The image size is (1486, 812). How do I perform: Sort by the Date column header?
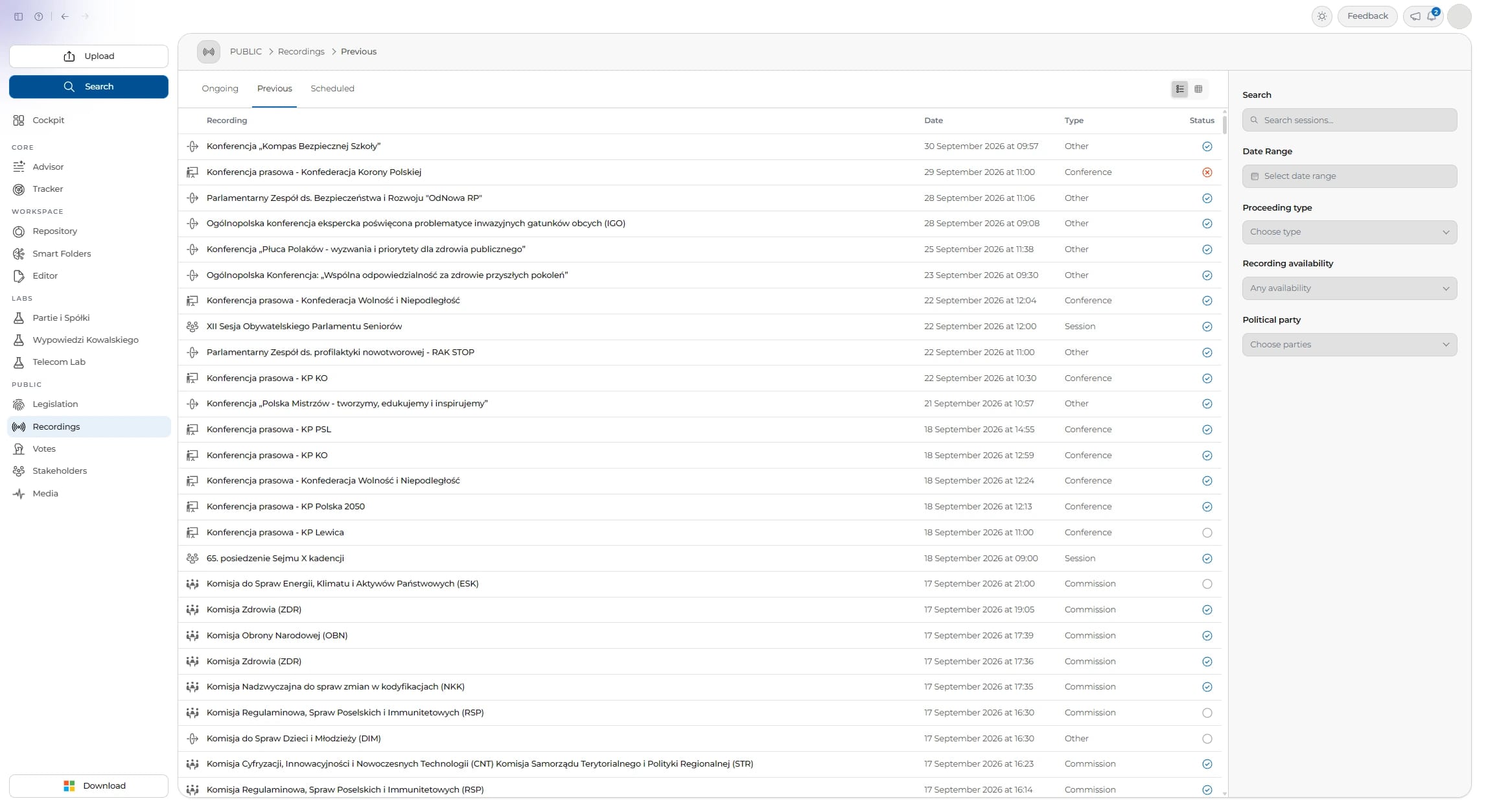[x=933, y=121]
